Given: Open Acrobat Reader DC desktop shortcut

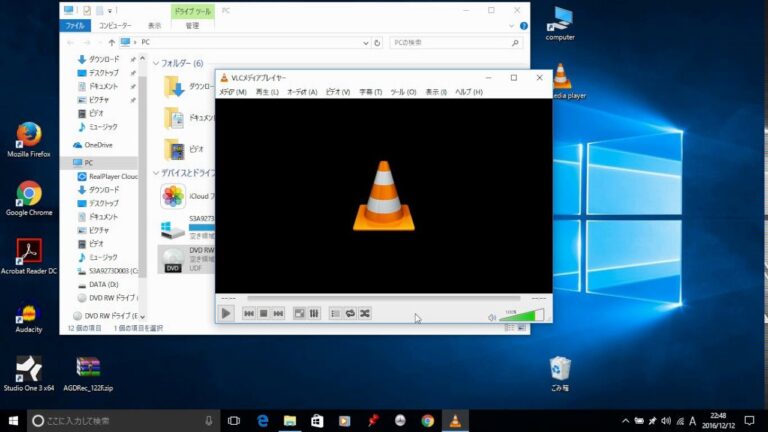Looking at the screenshot, I should (x=28, y=256).
